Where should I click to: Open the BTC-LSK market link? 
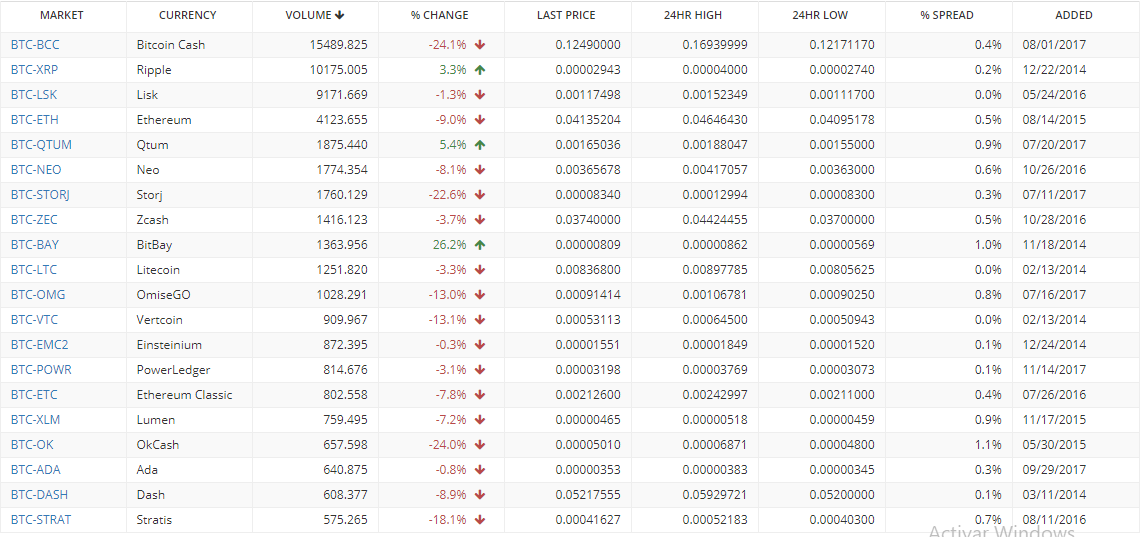(33, 95)
